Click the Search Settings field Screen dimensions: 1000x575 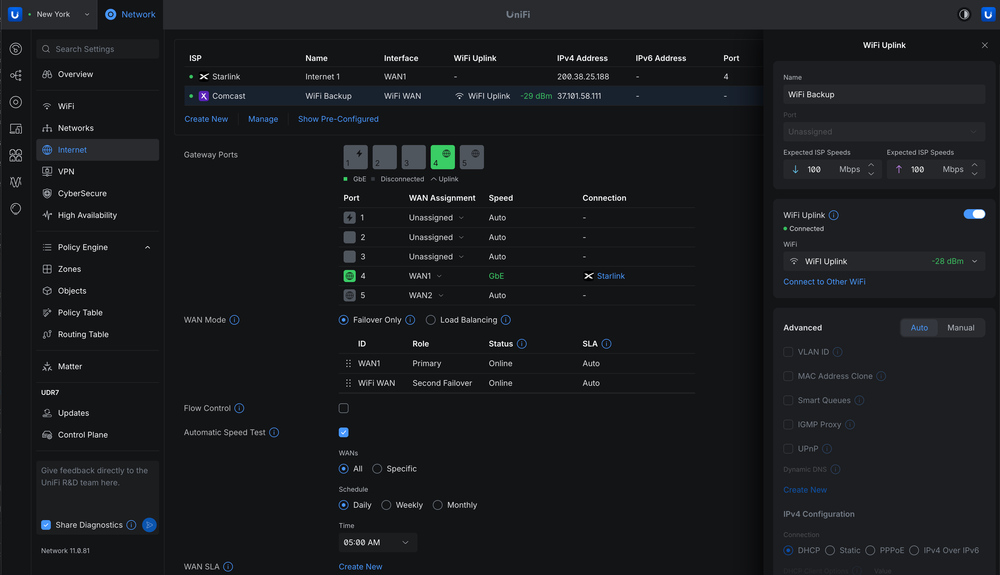click(x=98, y=49)
